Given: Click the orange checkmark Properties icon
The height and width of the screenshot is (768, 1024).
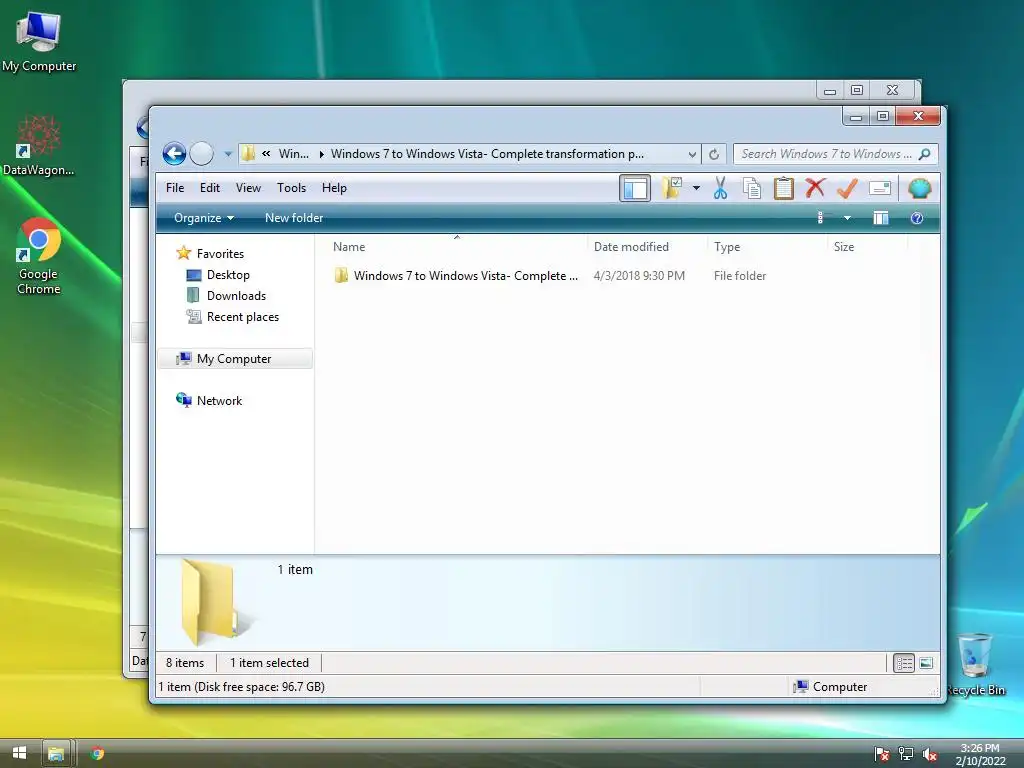Looking at the screenshot, I should [x=847, y=188].
